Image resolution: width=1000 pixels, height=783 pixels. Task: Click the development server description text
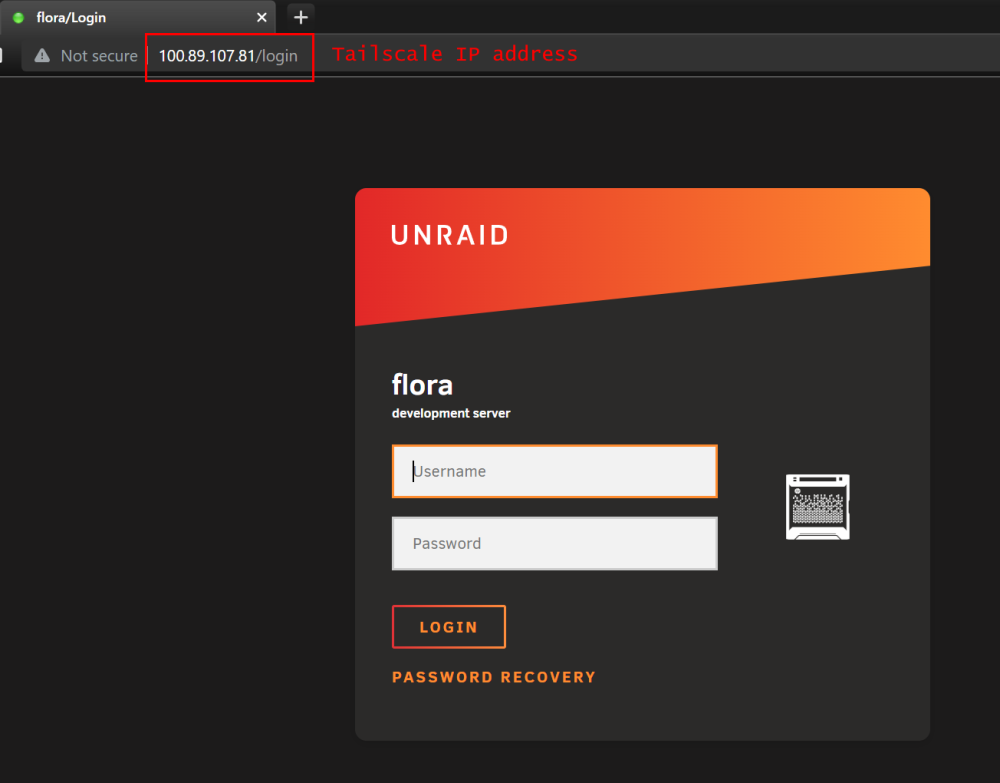coord(451,413)
